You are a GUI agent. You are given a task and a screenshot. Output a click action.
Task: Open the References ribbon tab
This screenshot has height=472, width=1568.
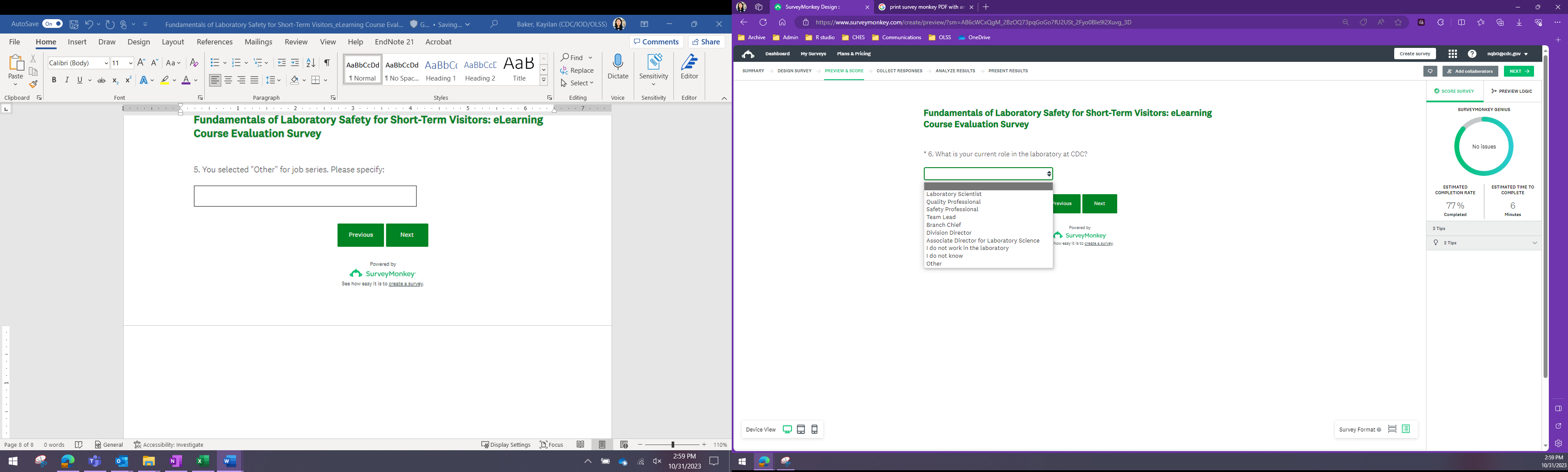tap(214, 42)
